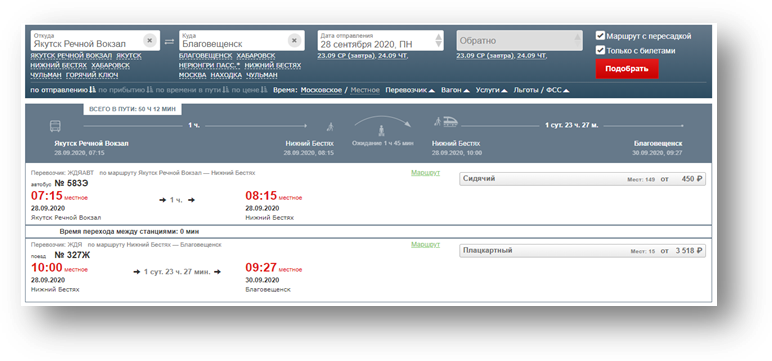Expand the Перевозчик filter
The image size is (772, 361).
pos(410,90)
